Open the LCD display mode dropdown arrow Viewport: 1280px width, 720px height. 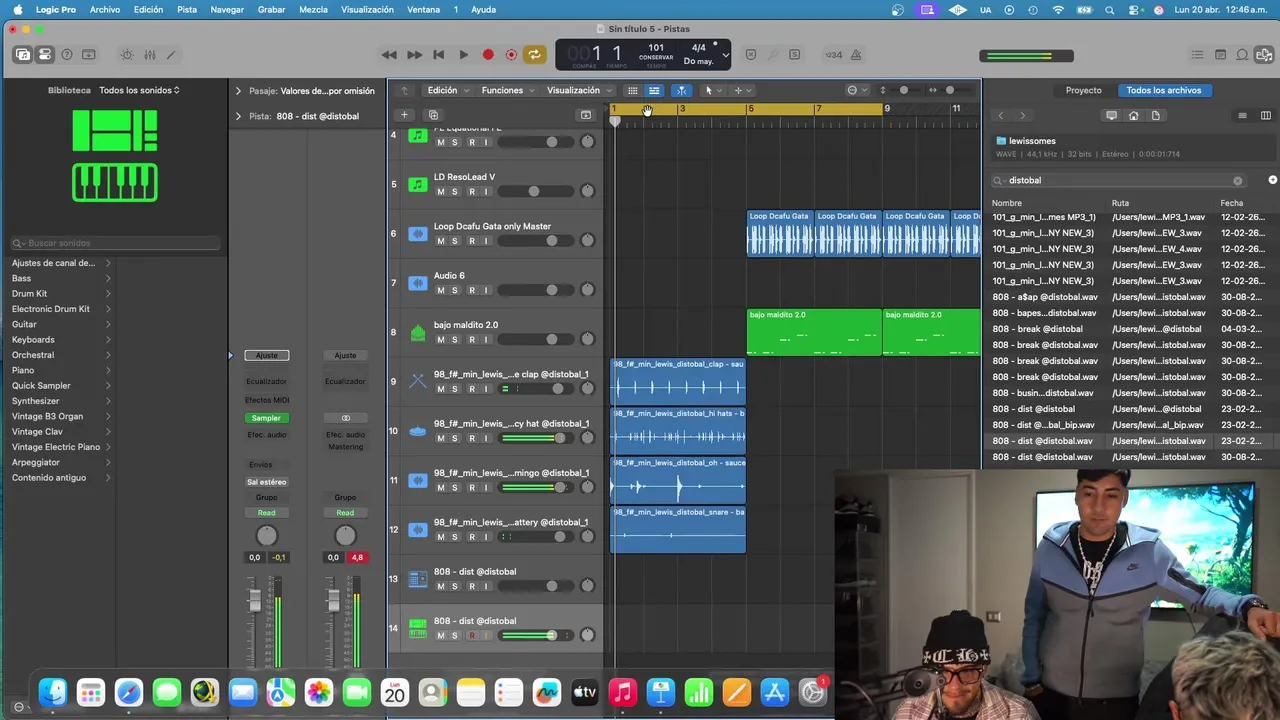pos(725,55)
